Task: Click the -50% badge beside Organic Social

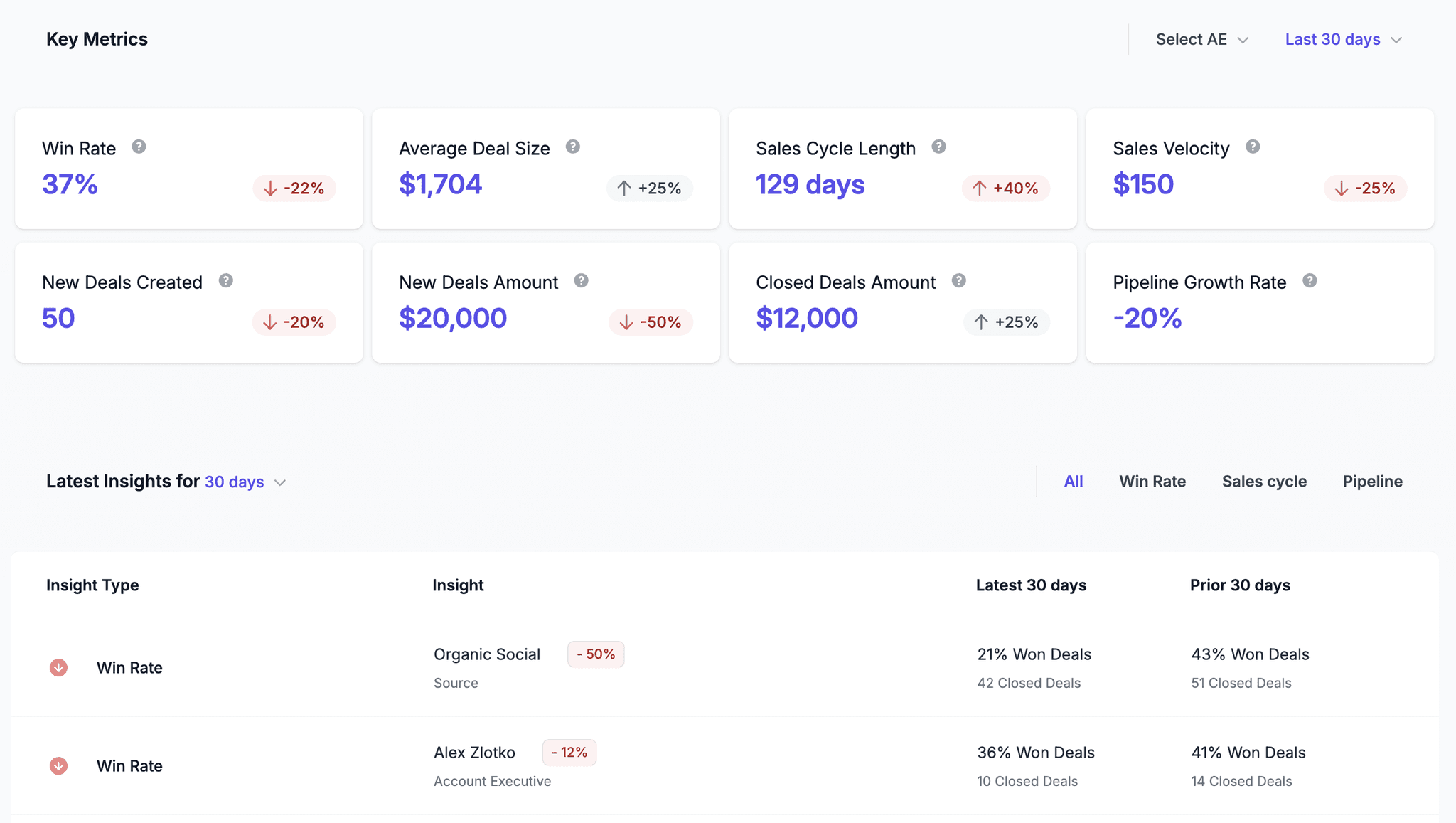Action: click(596, 654)
